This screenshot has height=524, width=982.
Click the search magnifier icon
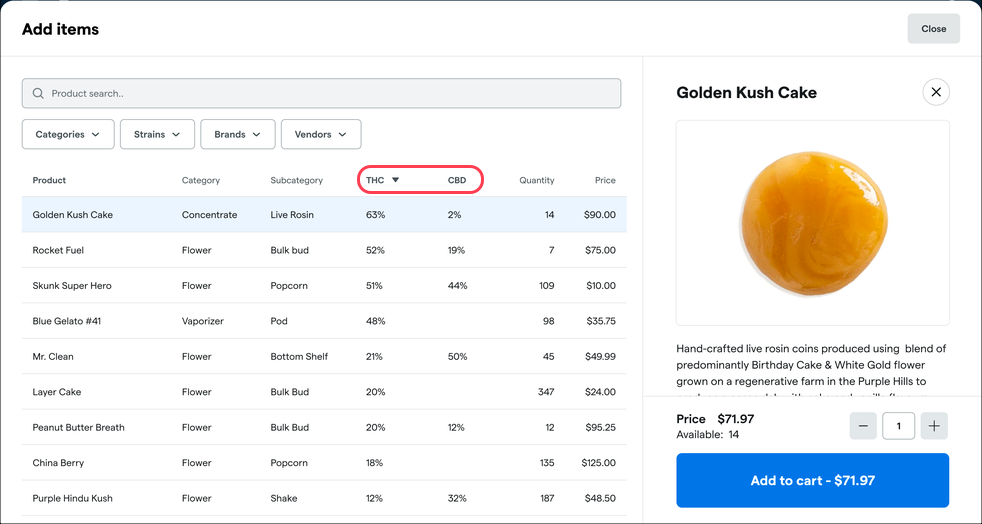click(38, 93)
